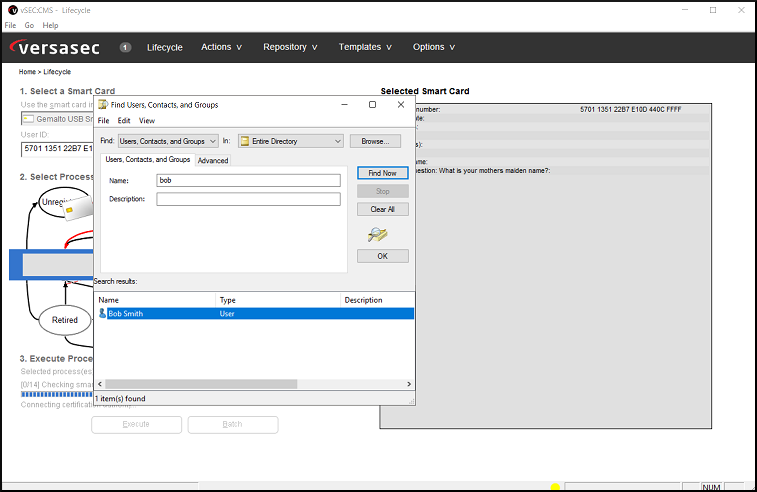Click the Description input field

248,199
